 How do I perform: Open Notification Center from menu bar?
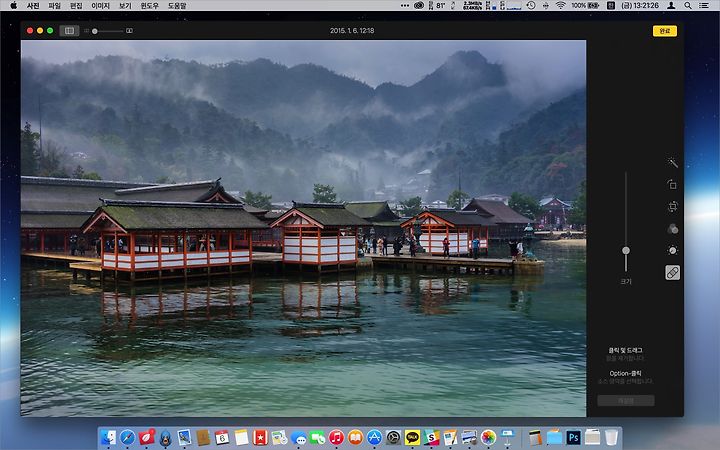pyautogui.click(x=703, y=6)
